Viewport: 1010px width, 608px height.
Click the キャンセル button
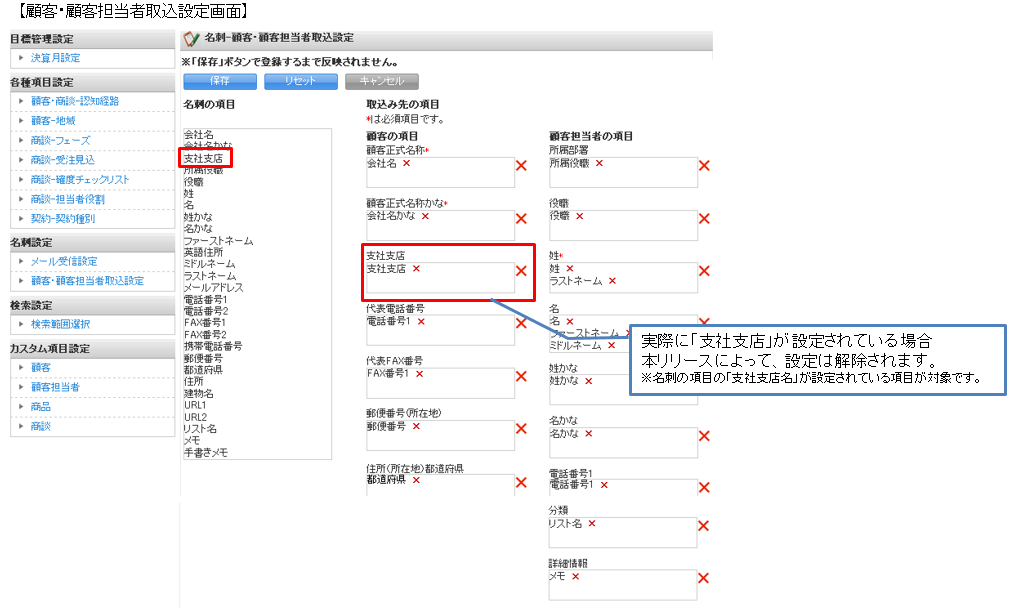click(381, 81)
